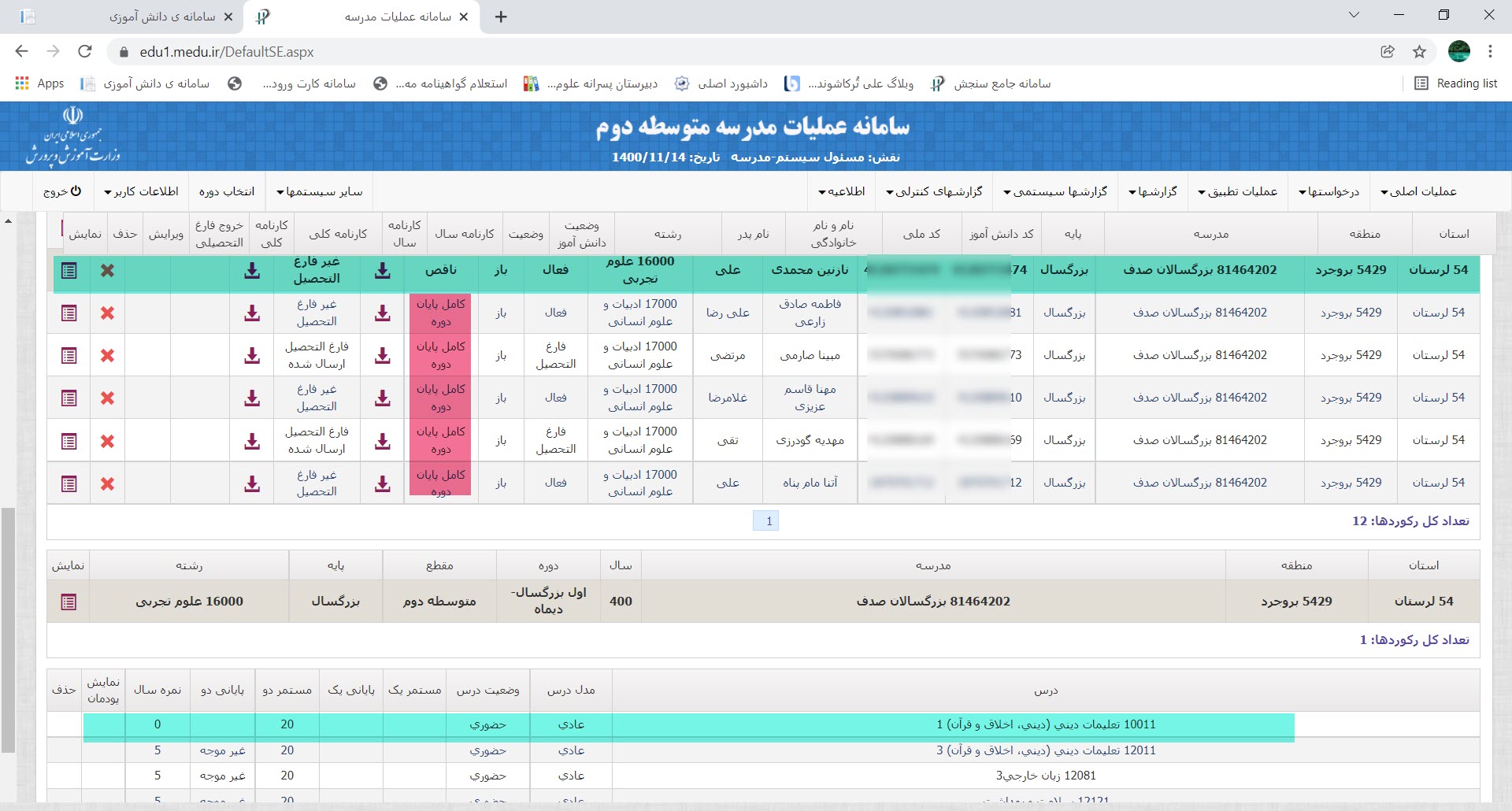Click the خروج logout button
The image size is (1512, 811).
(x=62, y=192)
